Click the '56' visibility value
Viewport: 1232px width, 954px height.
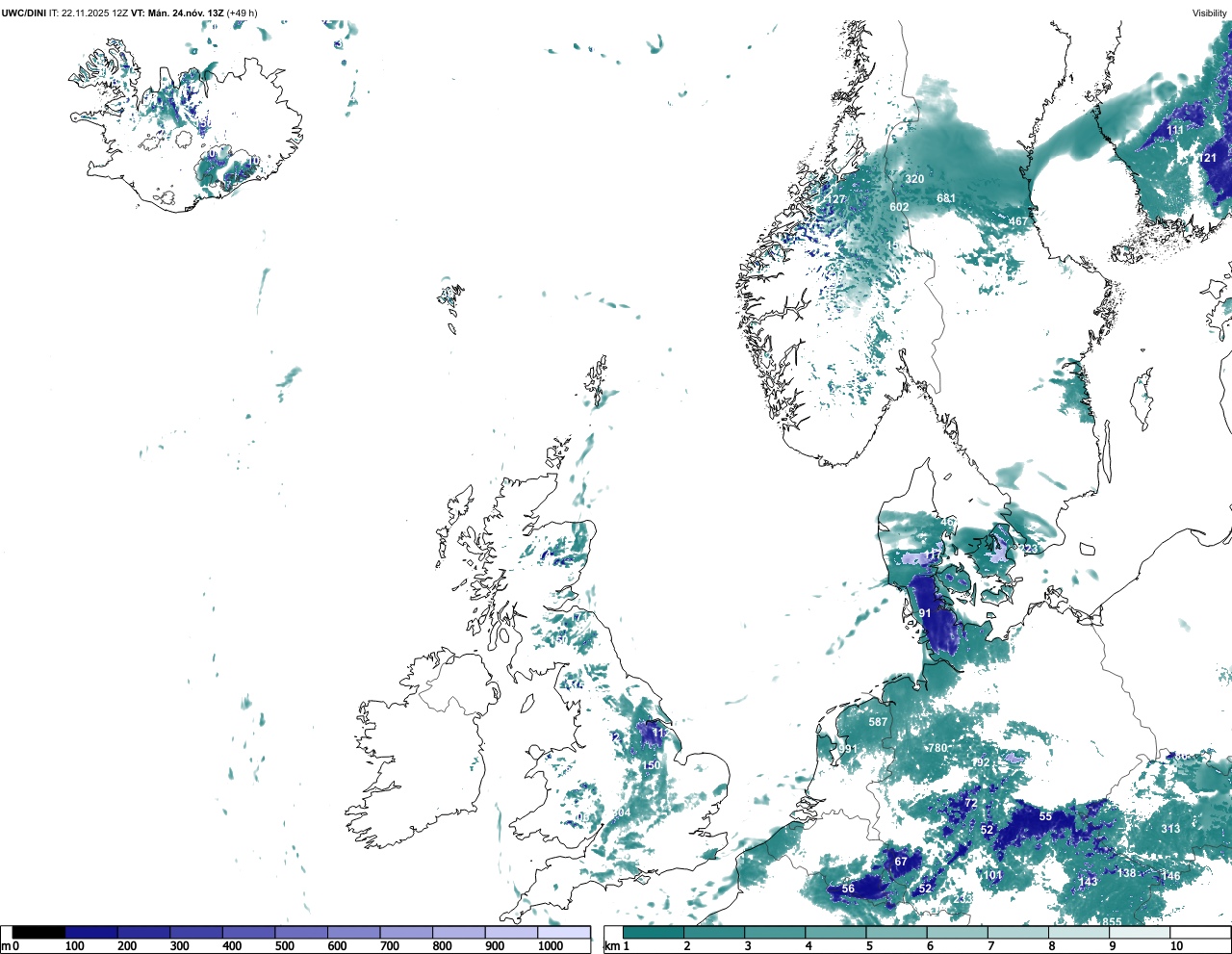[x=848, y=889]
